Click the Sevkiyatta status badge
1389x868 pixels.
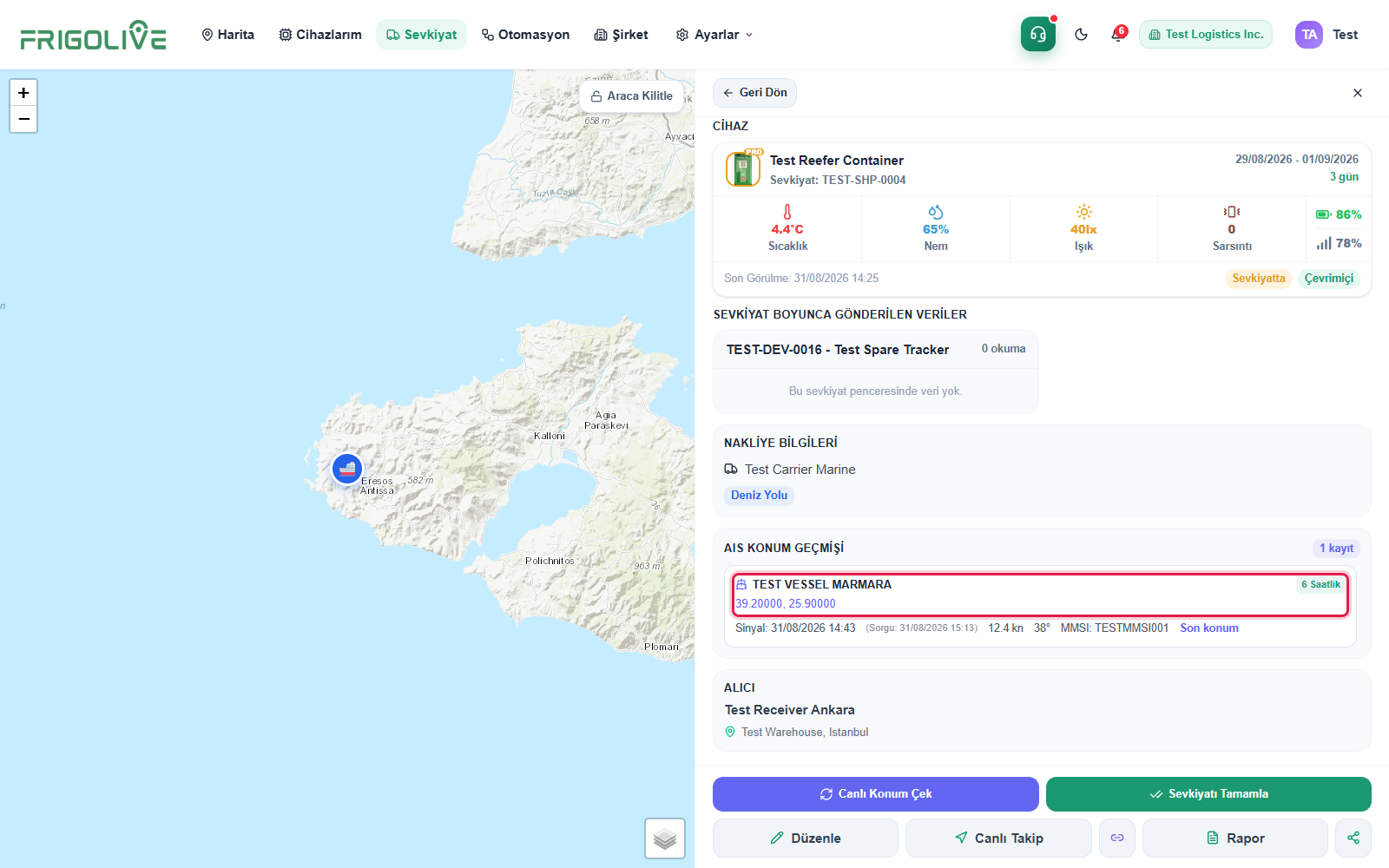tap(1259, 279)
